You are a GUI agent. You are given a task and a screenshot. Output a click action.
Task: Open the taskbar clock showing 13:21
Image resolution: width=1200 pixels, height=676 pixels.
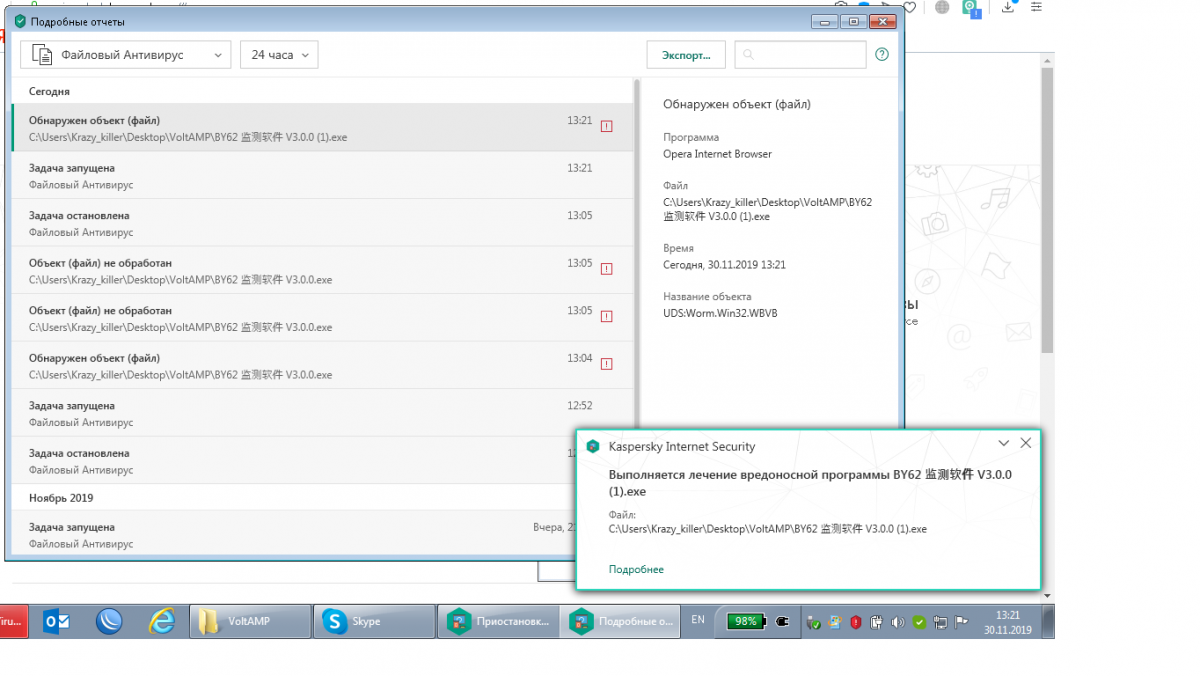click(1008, 622)
